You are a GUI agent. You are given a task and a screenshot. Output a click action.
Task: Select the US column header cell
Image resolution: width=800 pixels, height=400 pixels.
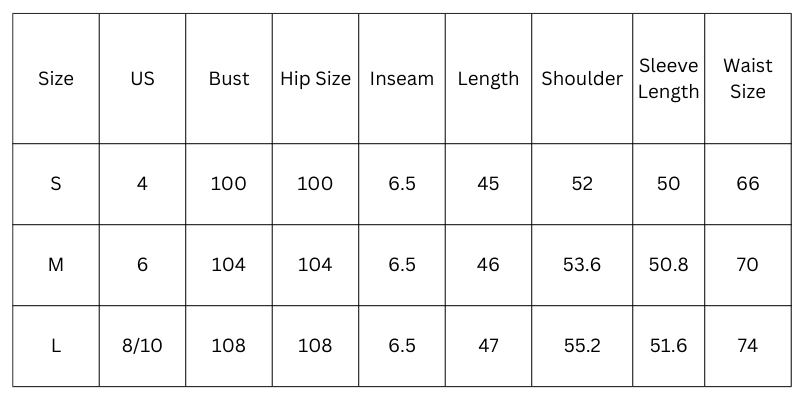[x=142, y=79]
